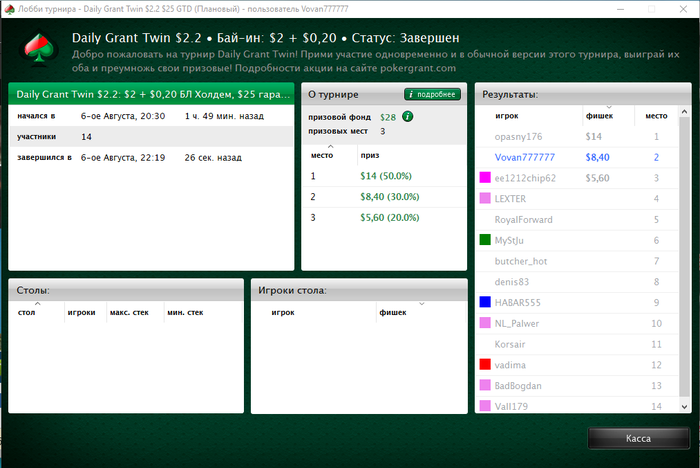700x468 pixels.
Task: Select player Korsair in results
Action: click(x=510, y=344)
